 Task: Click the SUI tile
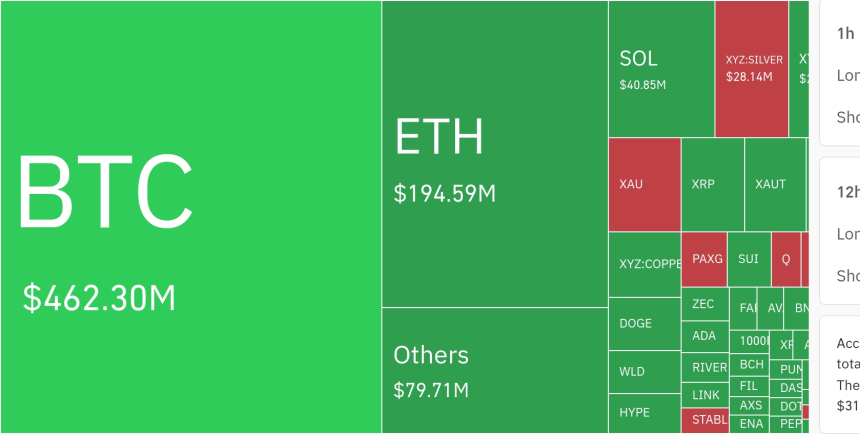749,259
